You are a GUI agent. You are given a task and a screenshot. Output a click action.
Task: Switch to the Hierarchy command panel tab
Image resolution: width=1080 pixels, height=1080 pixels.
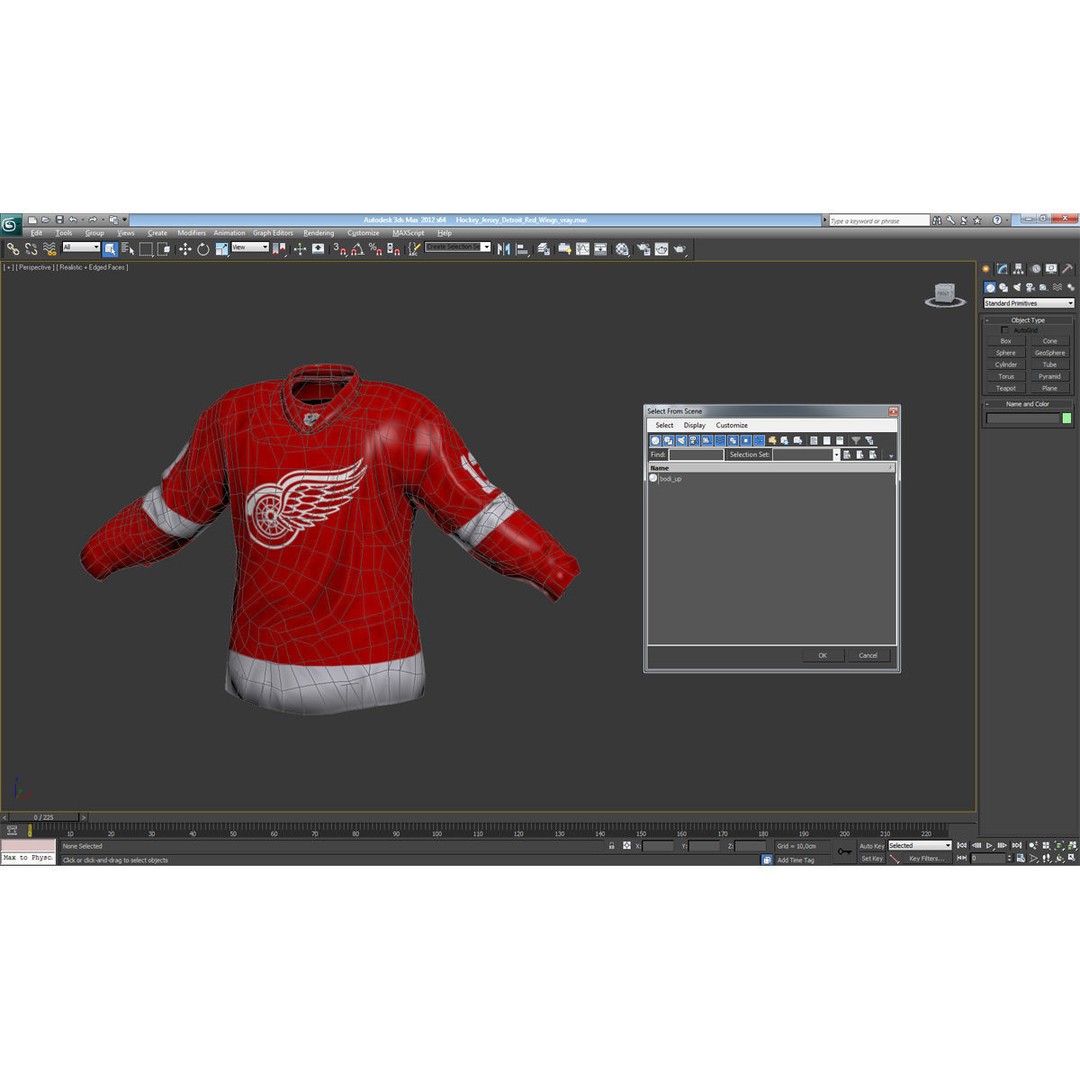coord(1018,269)
